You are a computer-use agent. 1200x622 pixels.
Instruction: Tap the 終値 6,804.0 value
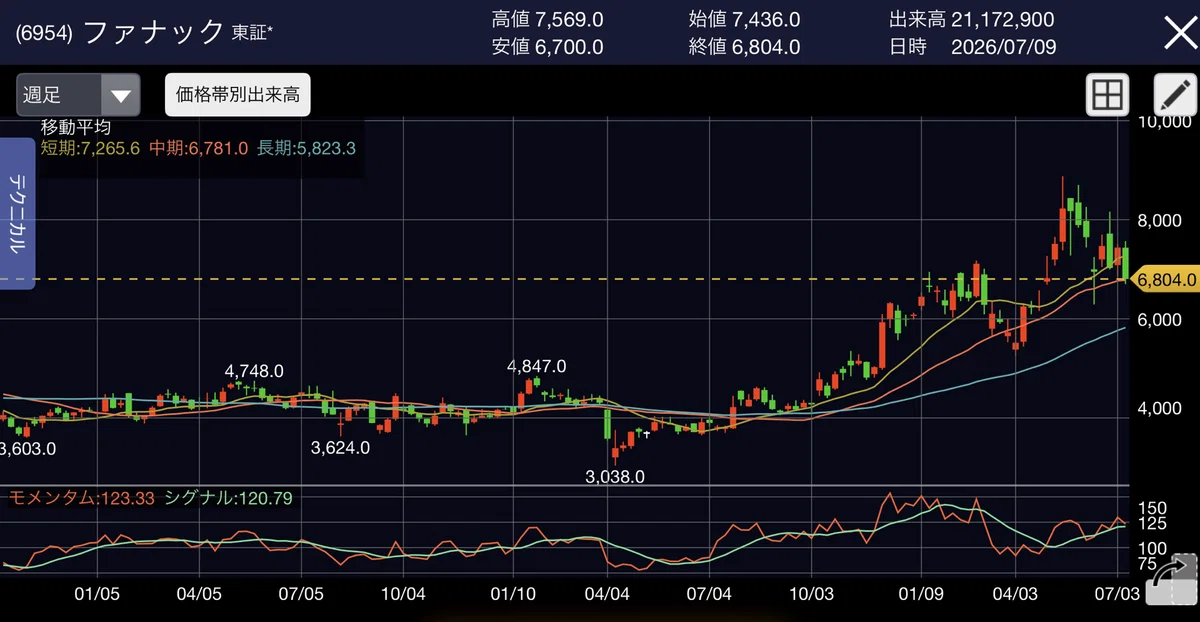coord(745,47)
